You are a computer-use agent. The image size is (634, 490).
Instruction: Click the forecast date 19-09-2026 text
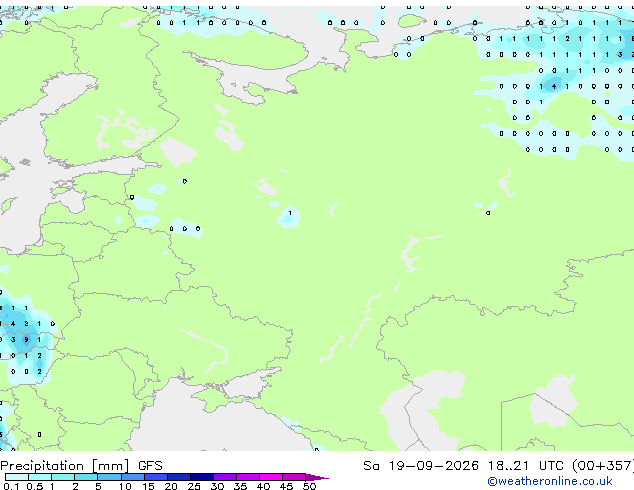point(434,466)
